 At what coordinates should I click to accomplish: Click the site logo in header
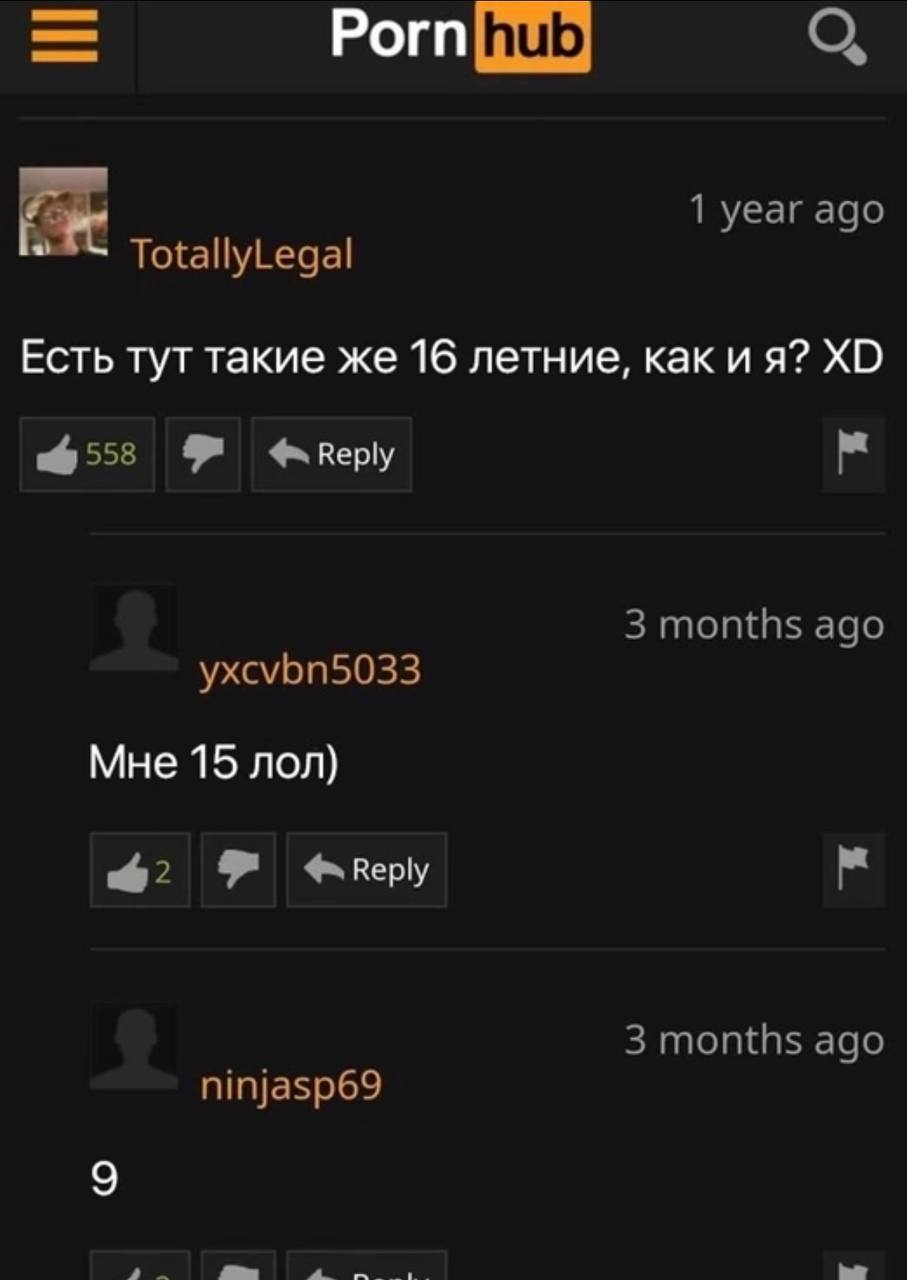coord(460,38)
